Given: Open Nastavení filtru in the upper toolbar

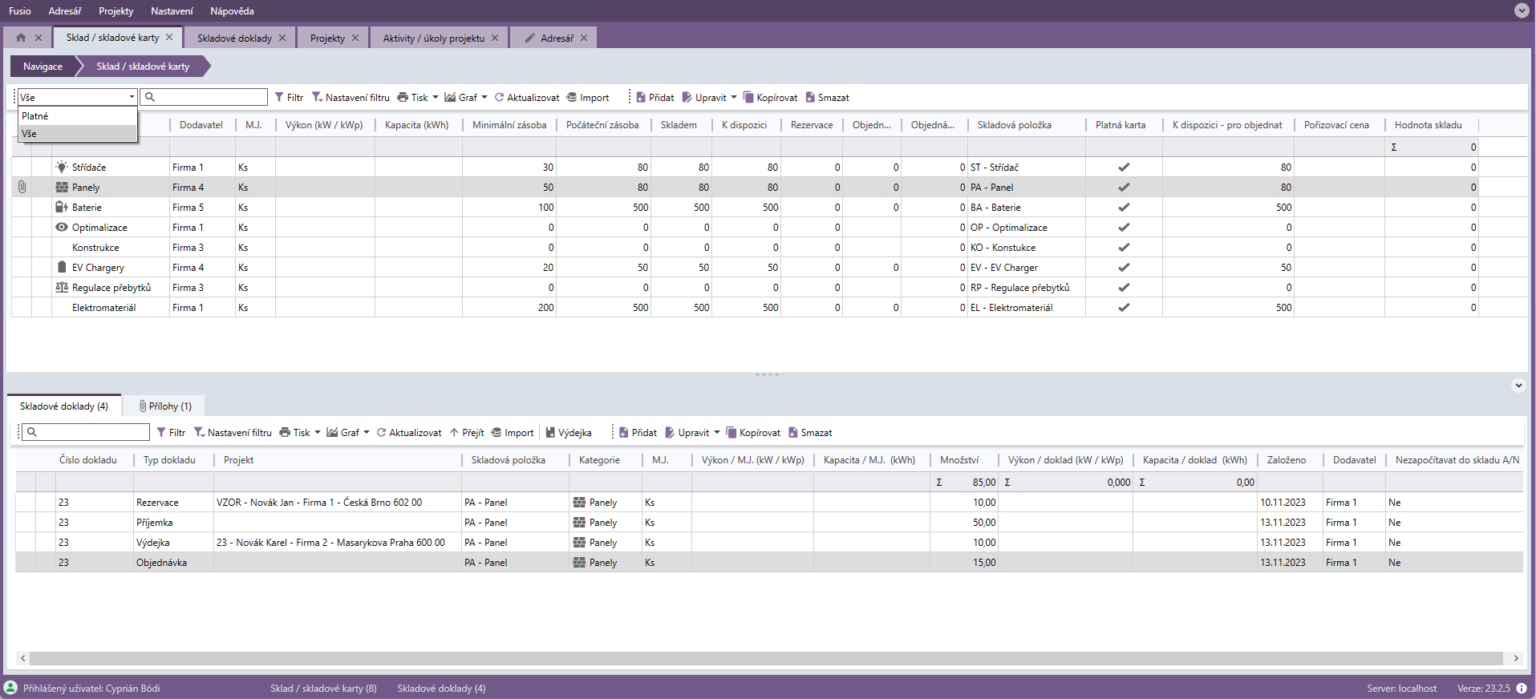Looking at the screenshot, I should coord(350,97).
